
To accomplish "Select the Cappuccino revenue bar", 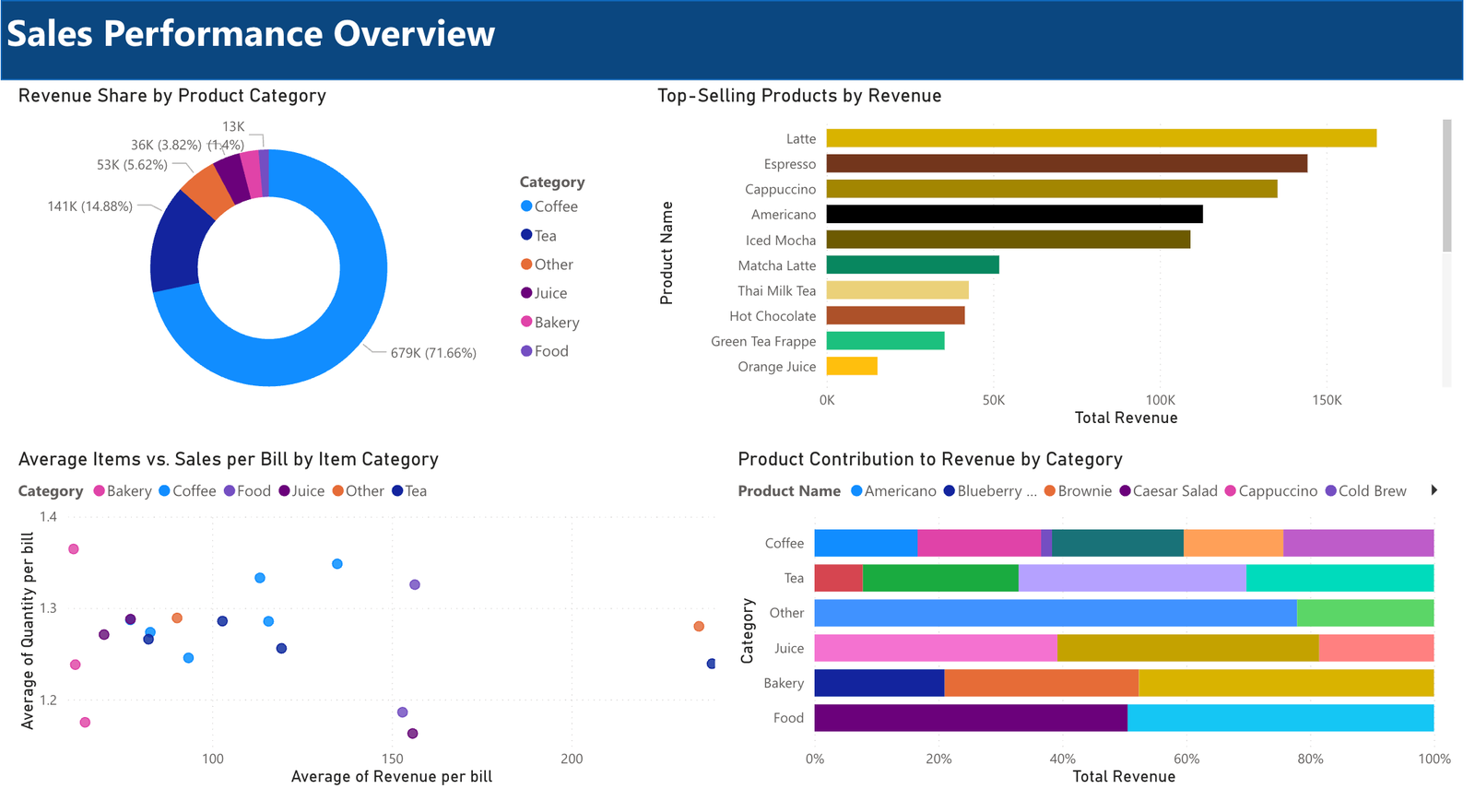I will coord(1052,189).
